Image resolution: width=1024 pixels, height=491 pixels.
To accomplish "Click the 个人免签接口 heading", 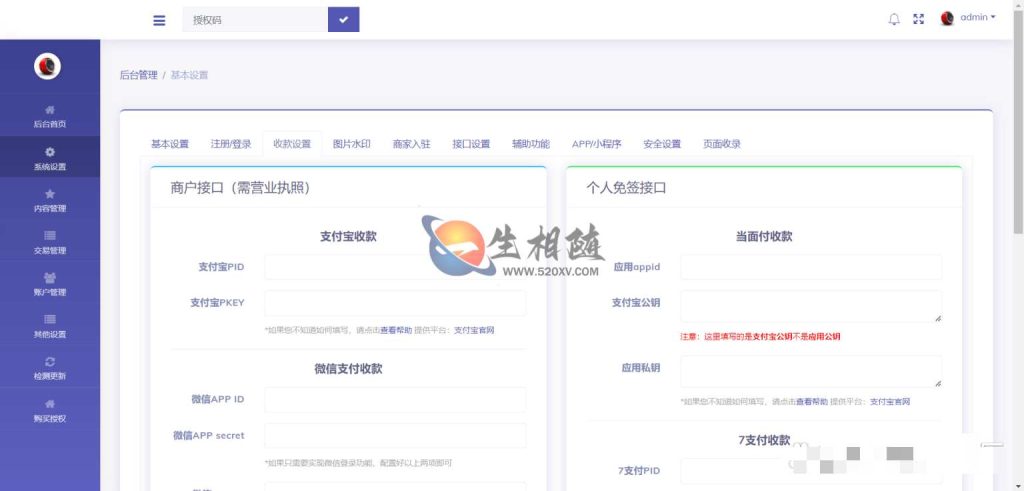I will point(626,189).
